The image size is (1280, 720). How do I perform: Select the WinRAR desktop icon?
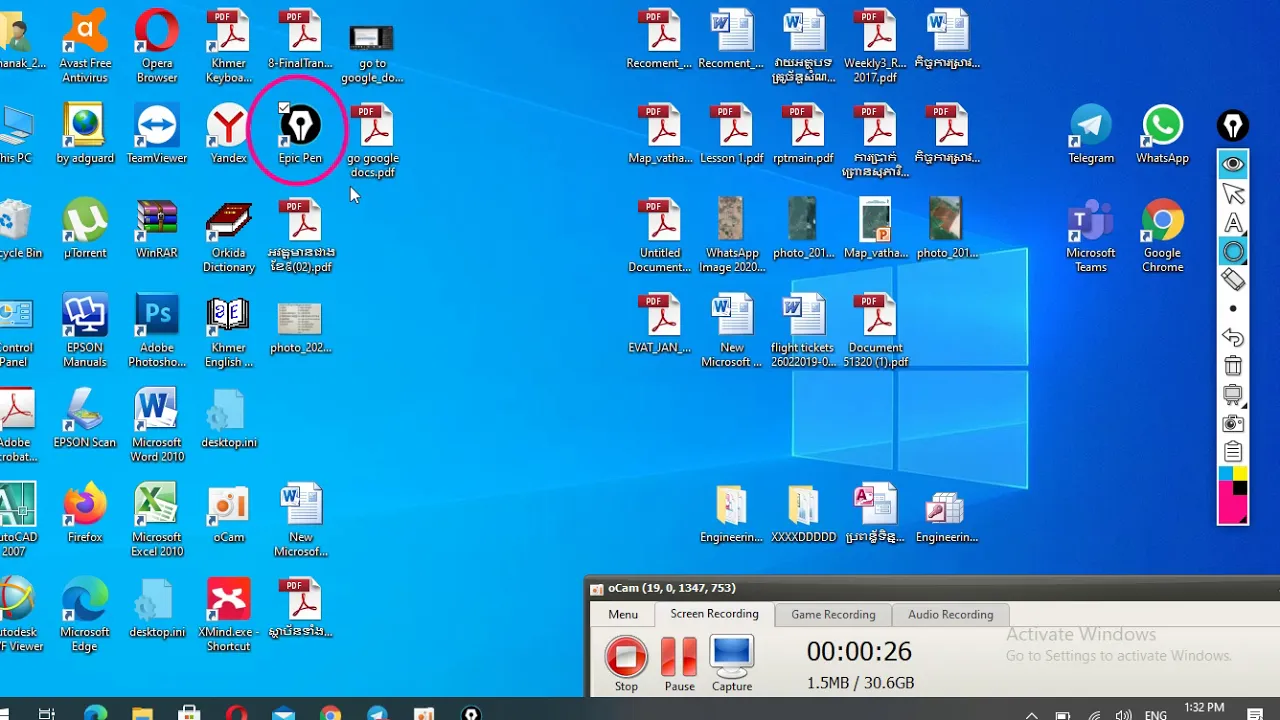(x=157, y=230)
